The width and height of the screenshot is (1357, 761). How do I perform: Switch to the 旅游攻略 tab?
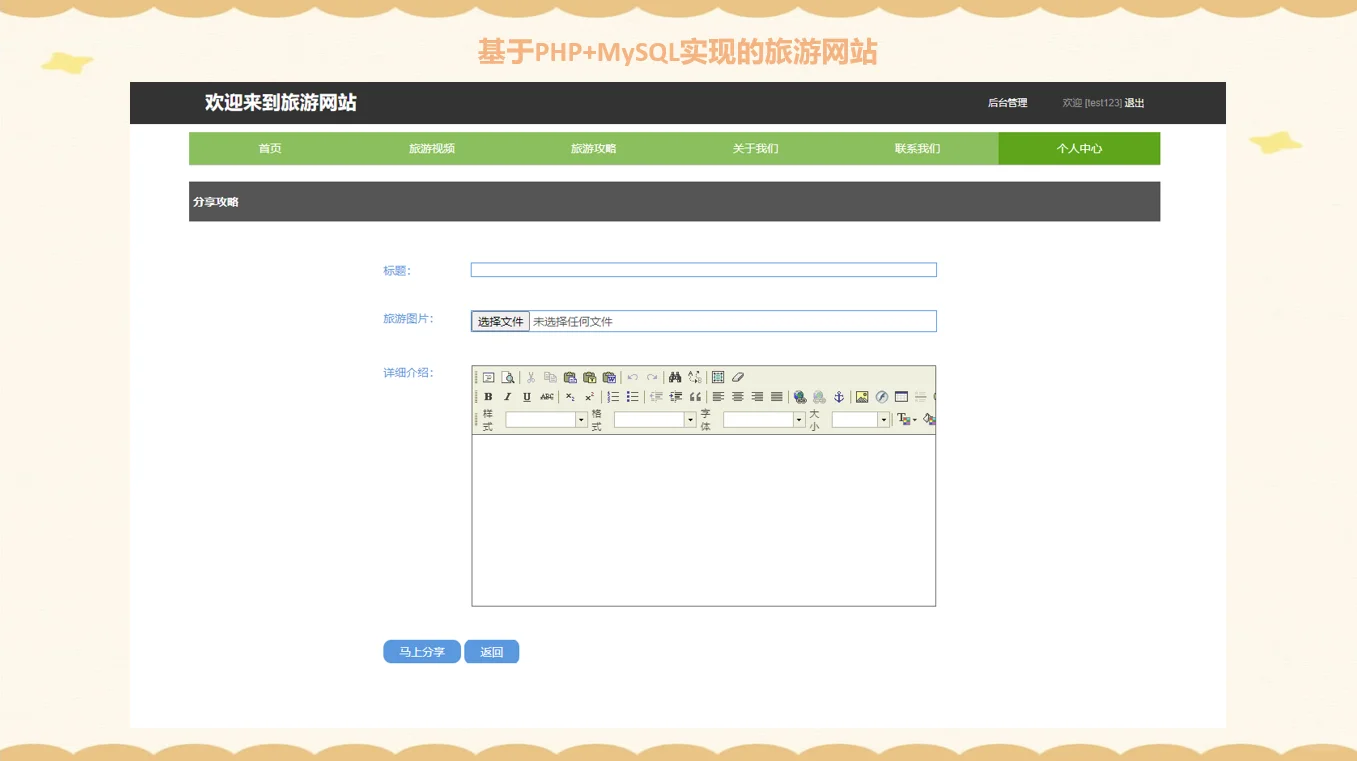tap(592, 148)
